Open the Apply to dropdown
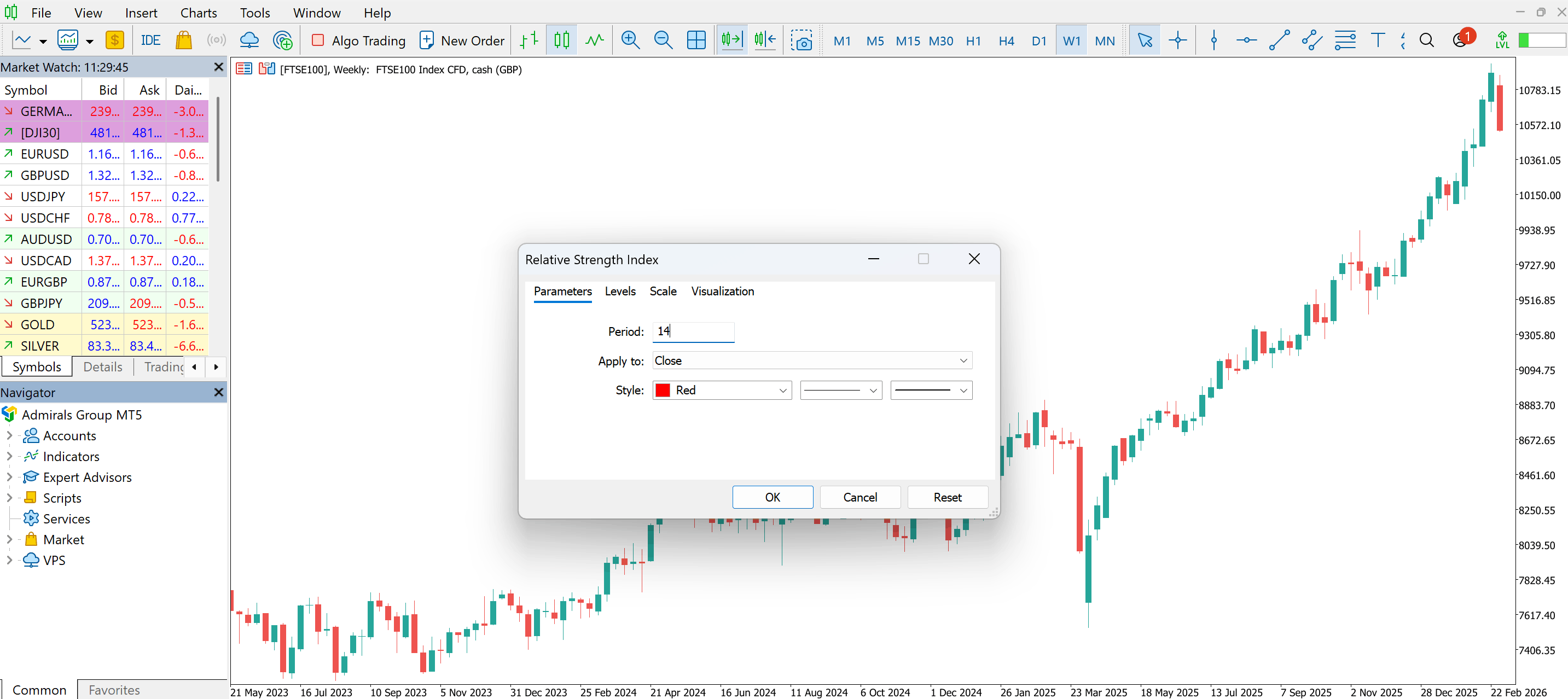The image size is (1568, 699). click(812, 361)
